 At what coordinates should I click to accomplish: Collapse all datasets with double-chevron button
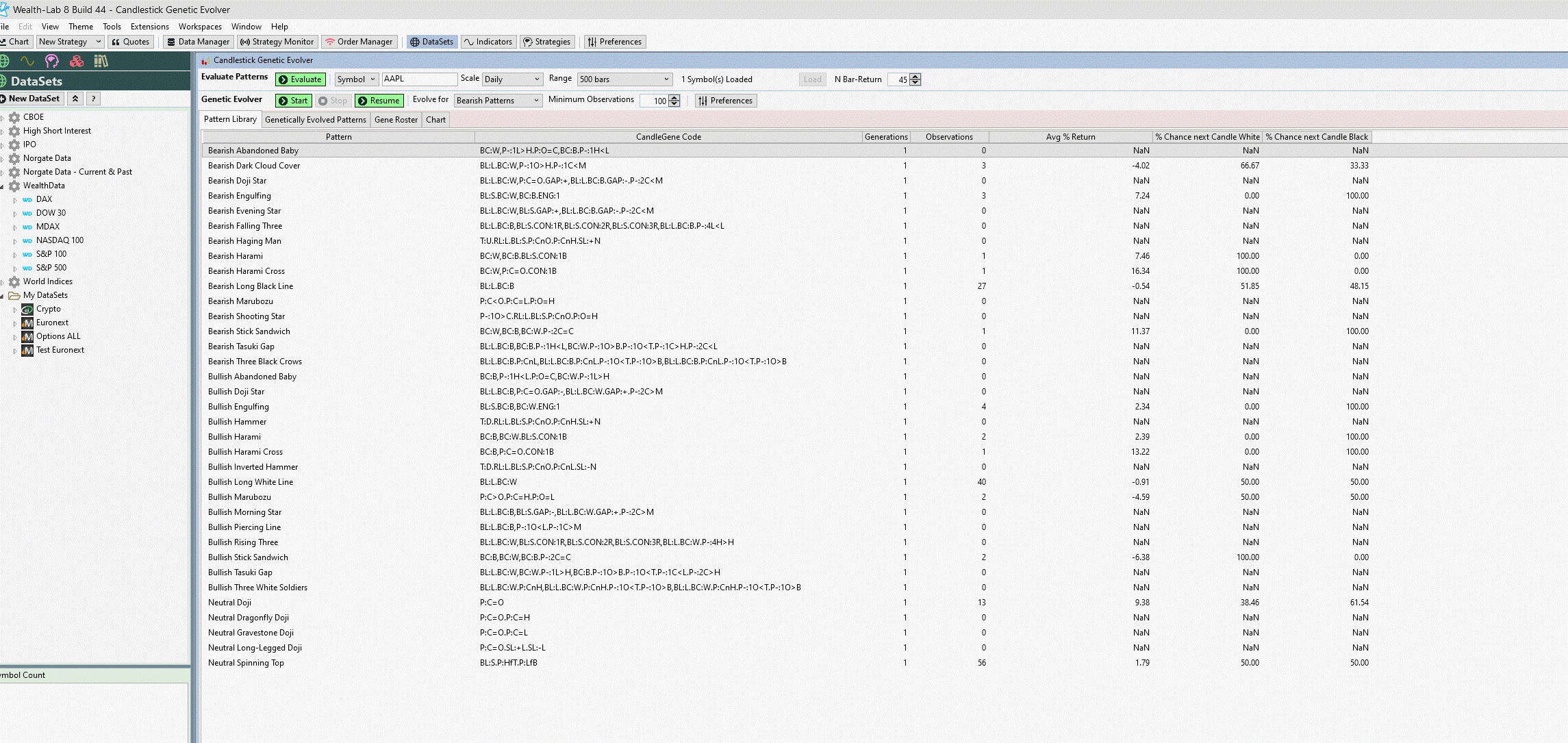pos(75,99)
